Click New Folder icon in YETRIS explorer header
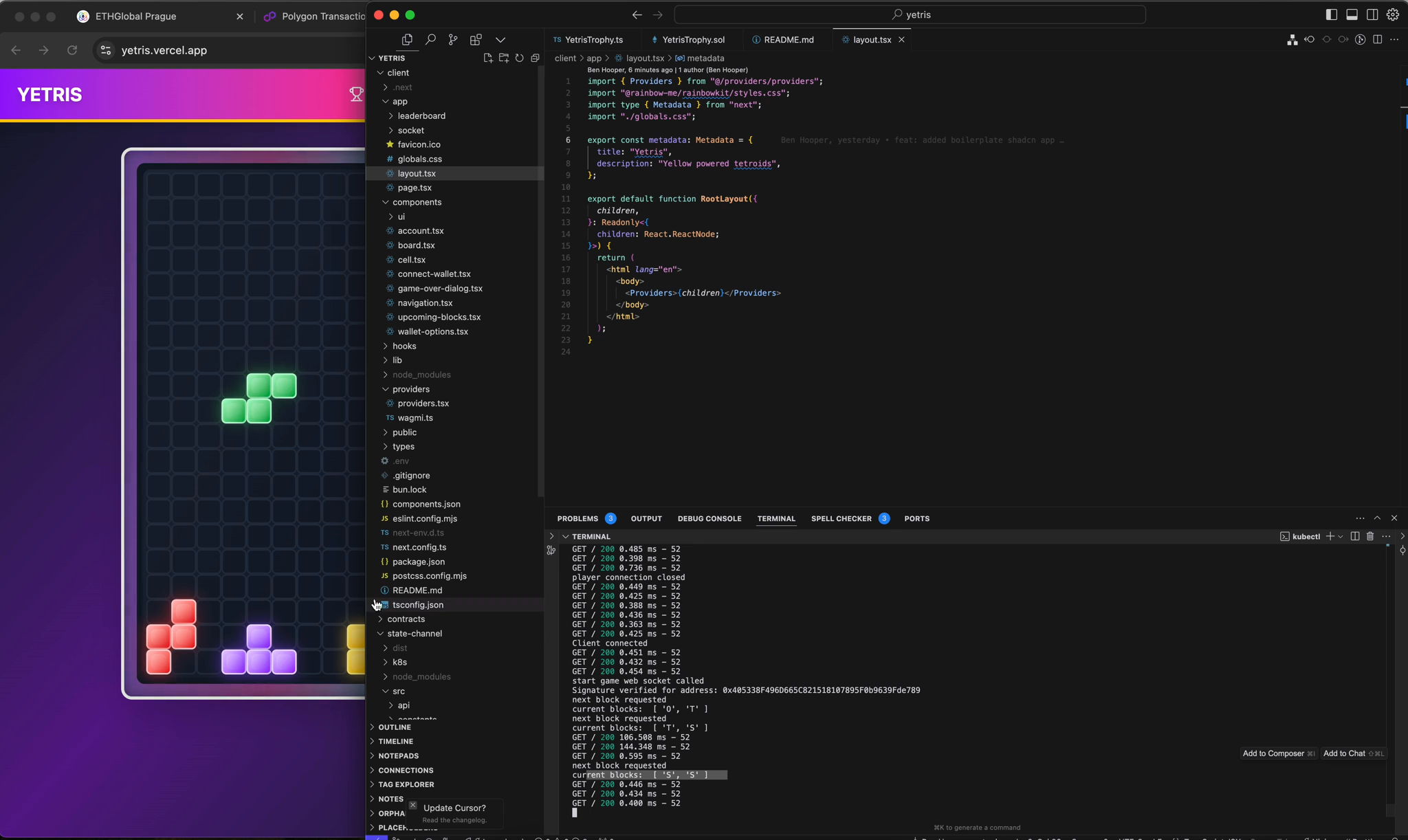This screenshot has height=840, width=1408. pyautogui.click(x=504, y=58)
